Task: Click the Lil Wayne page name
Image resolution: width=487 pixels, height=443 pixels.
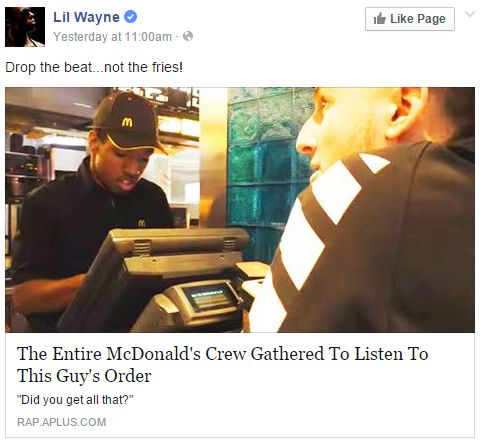Action: pos(86,17)
